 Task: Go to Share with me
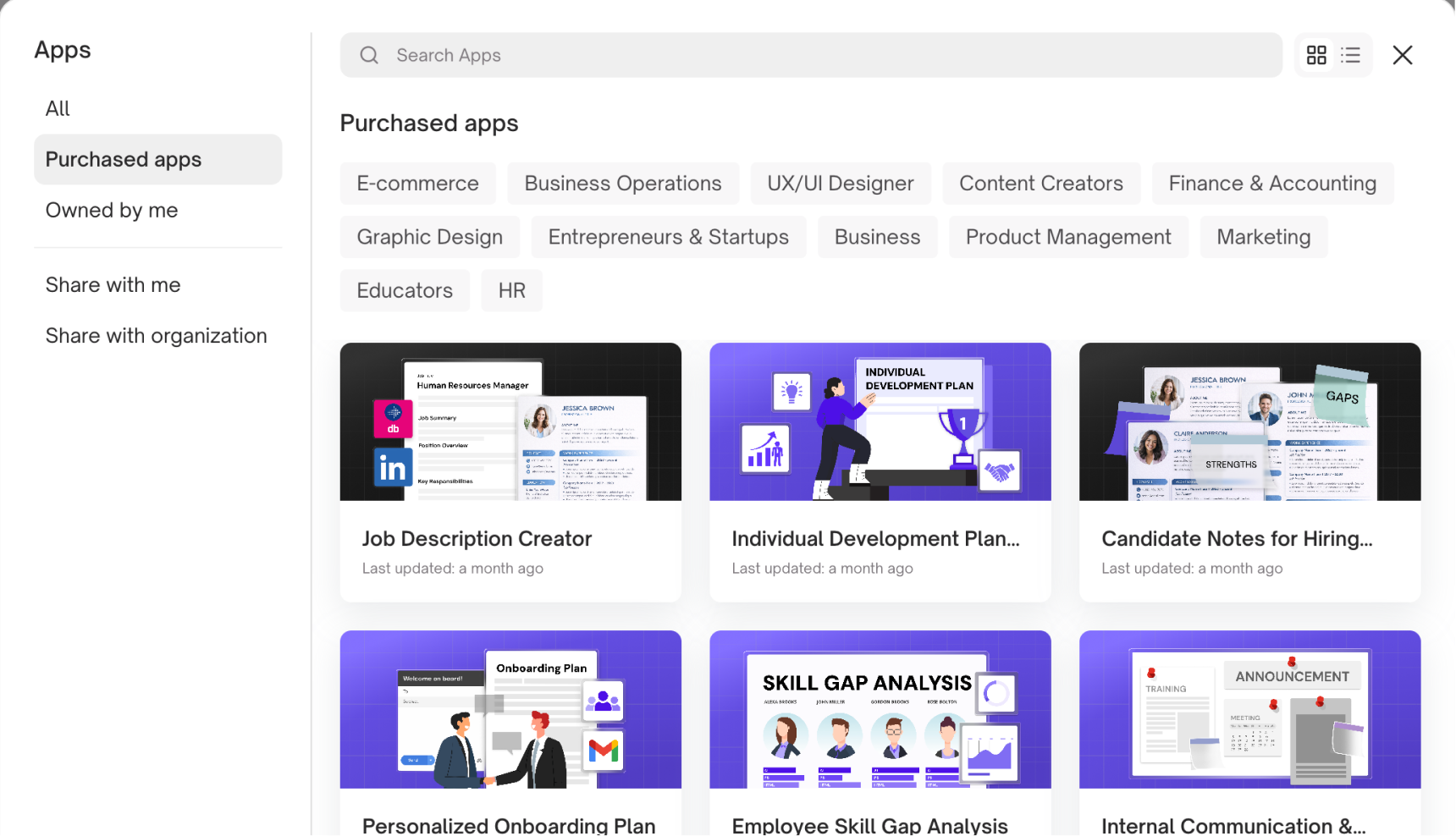[113, 285]
